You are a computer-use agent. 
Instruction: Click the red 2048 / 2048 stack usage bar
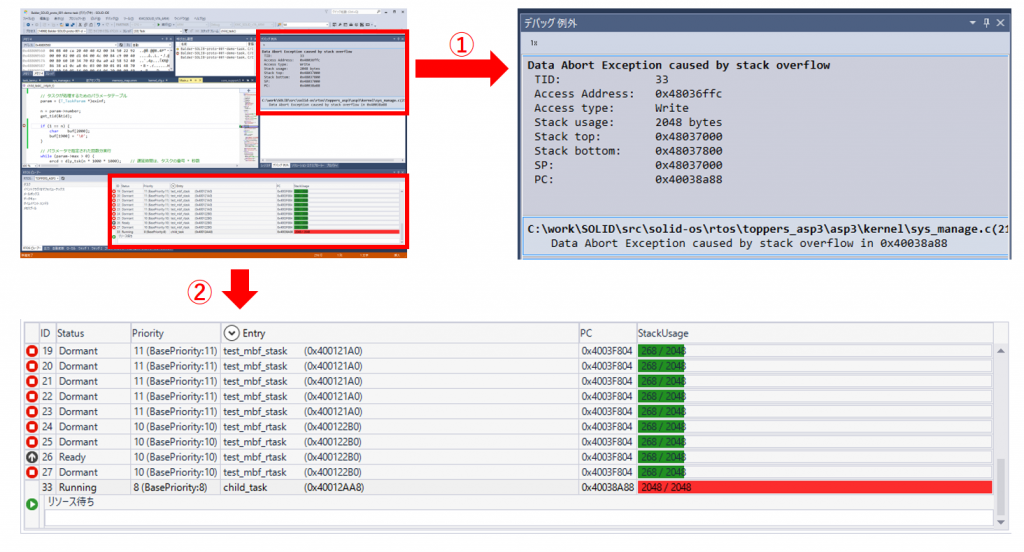[x=814, y=487]
